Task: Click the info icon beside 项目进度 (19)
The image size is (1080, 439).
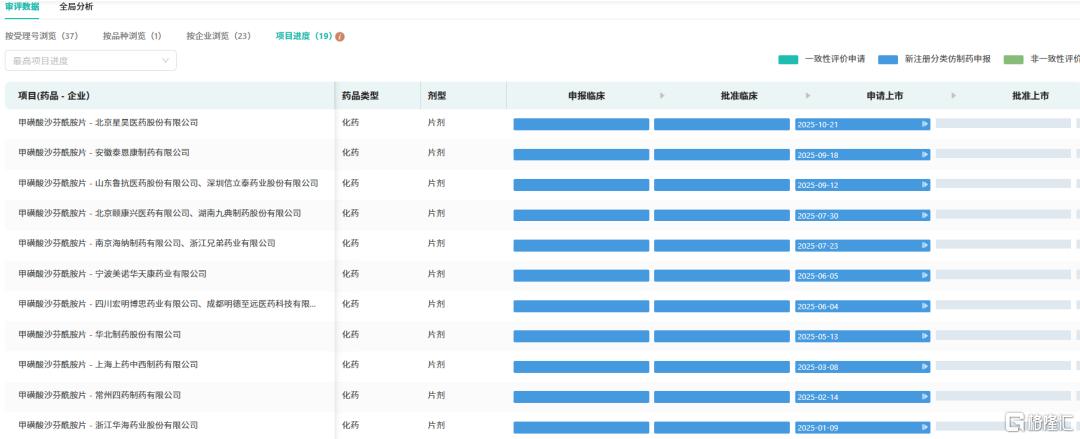Action: click(x=340, y=37)
